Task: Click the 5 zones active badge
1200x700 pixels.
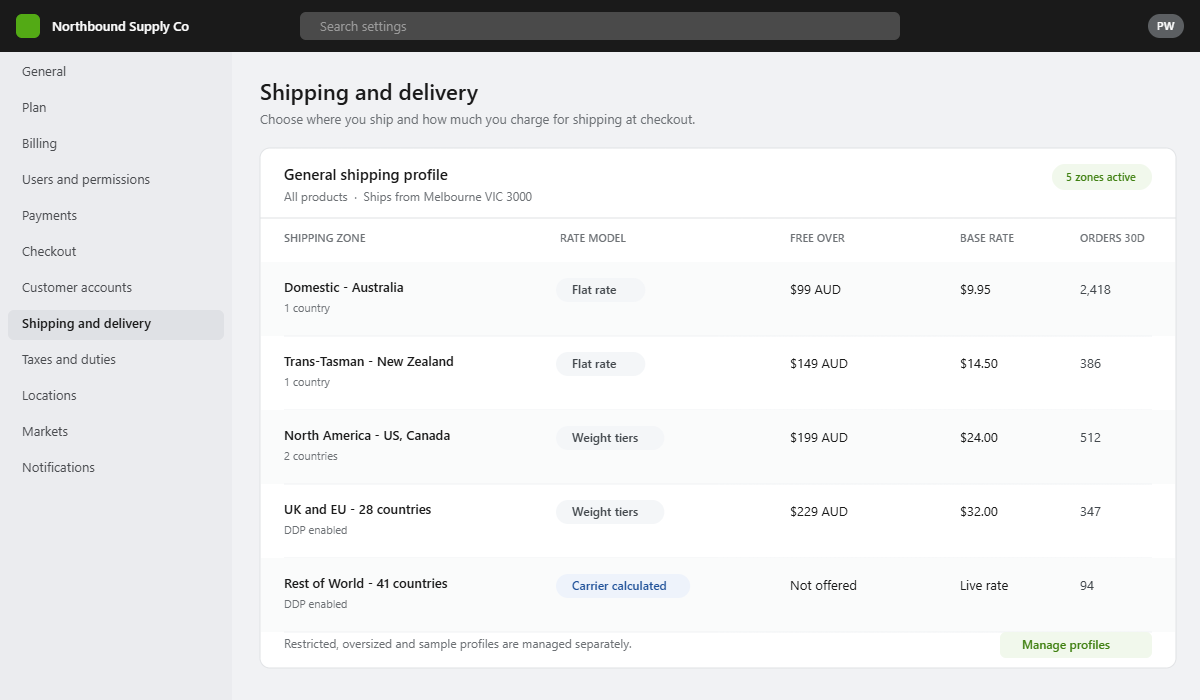Action: point(1101,177)
